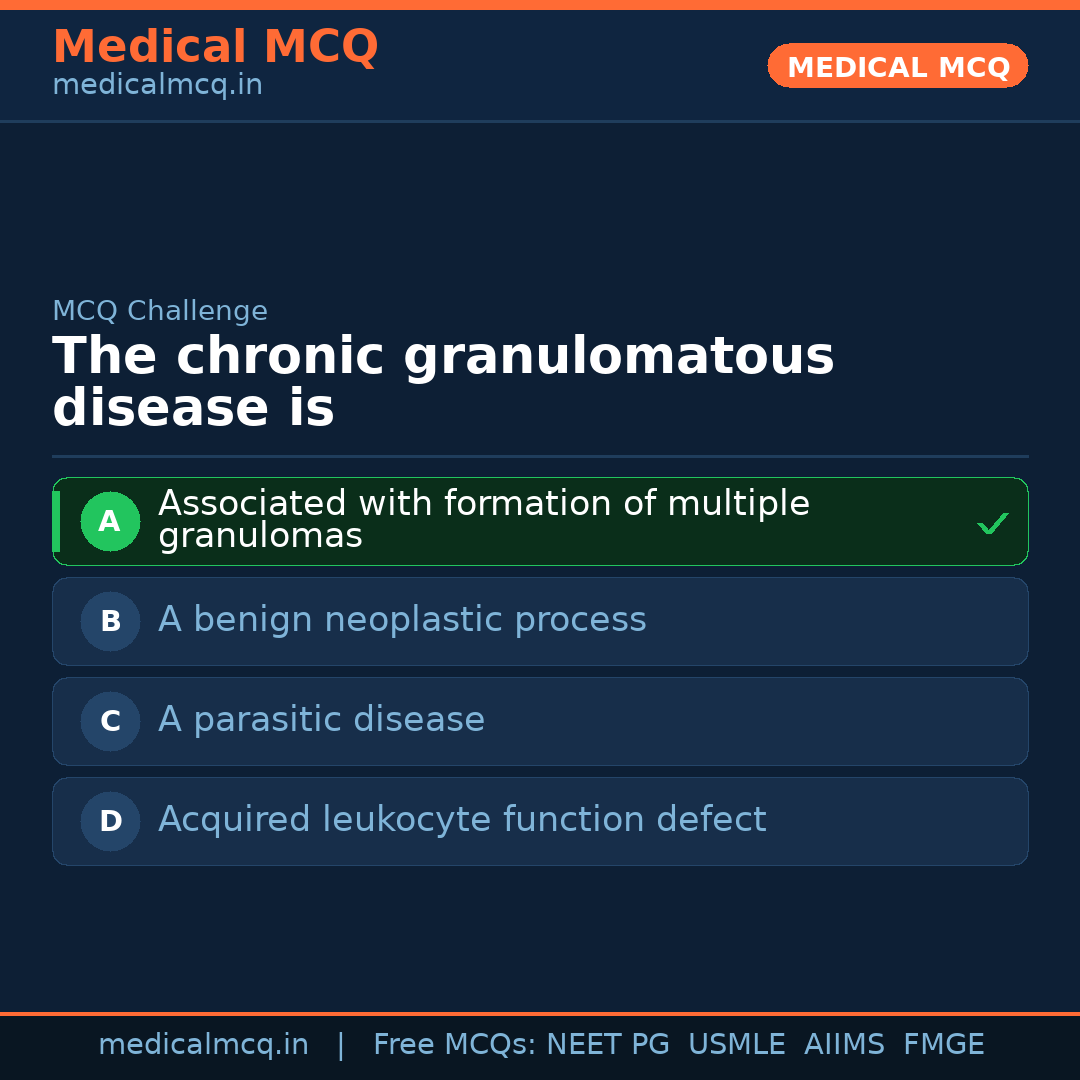Click the 'MCQ Challenge' label
Screen dimensions: 1080x1080
160,311
